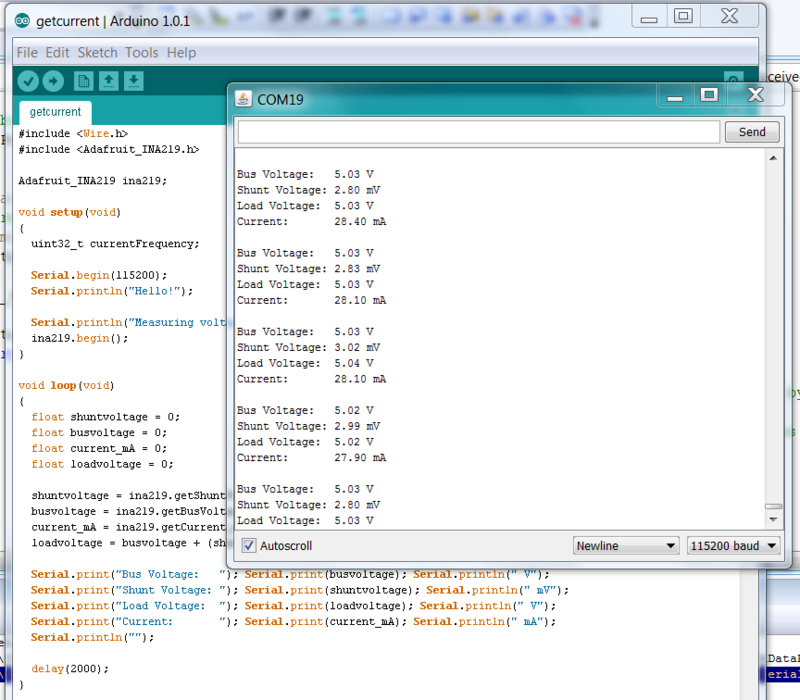Click the serial output scrollbar down arrow

pyautogui.click(x=773, y=519)
